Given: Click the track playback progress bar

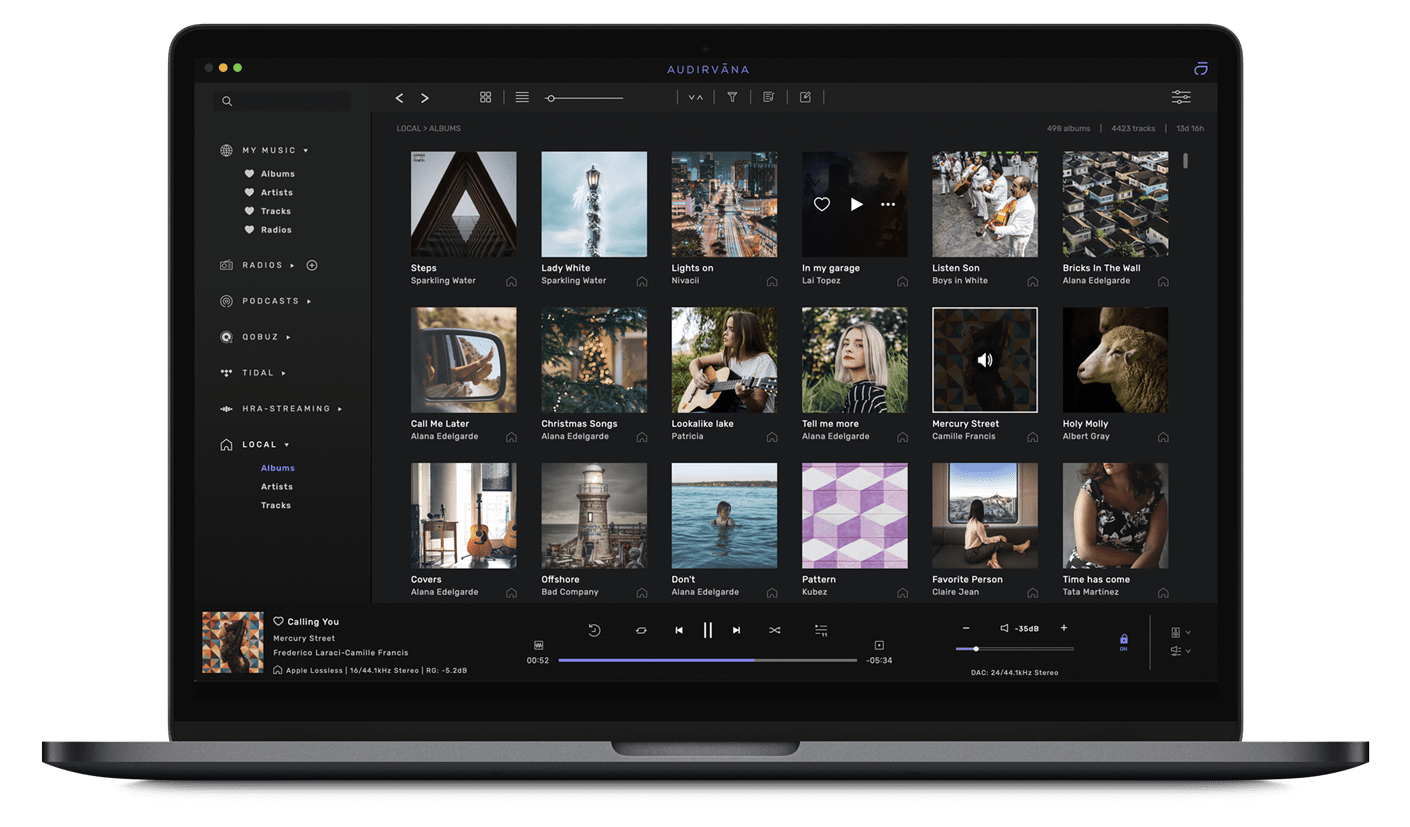Looking at the screenshot, I should 707,660.
